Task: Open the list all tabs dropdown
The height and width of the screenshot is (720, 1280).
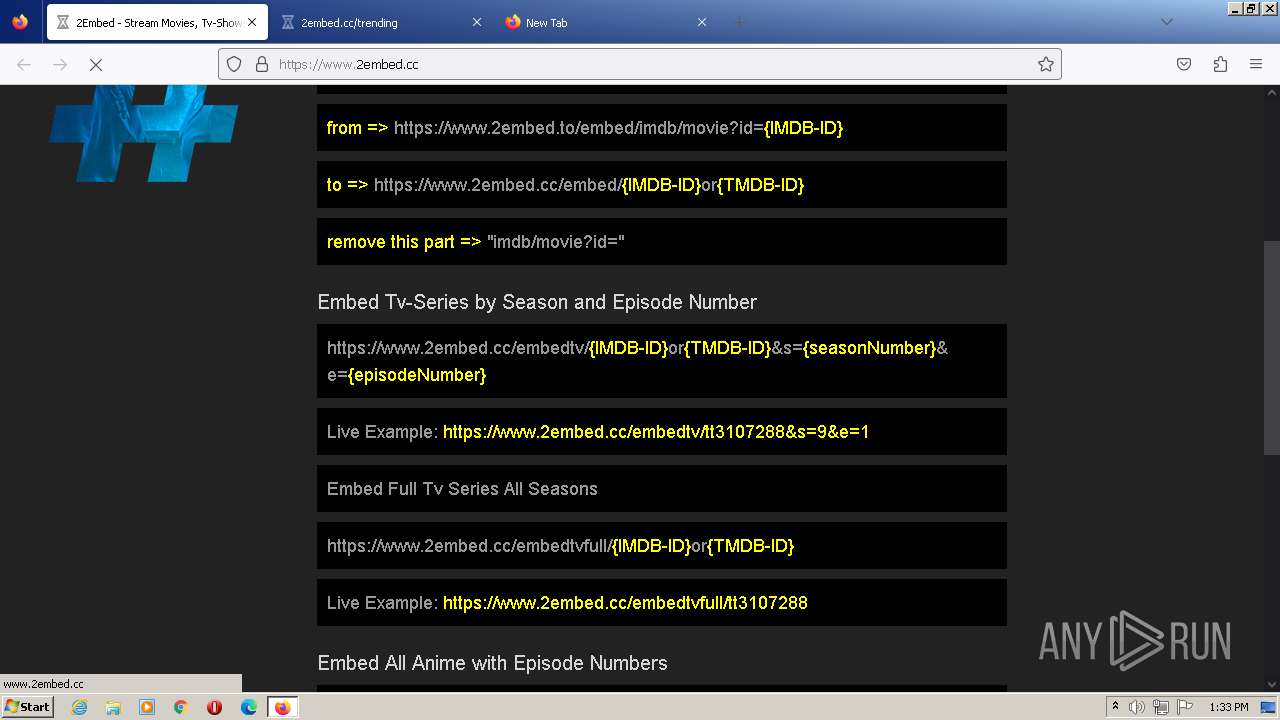Action: [1166, 22]
